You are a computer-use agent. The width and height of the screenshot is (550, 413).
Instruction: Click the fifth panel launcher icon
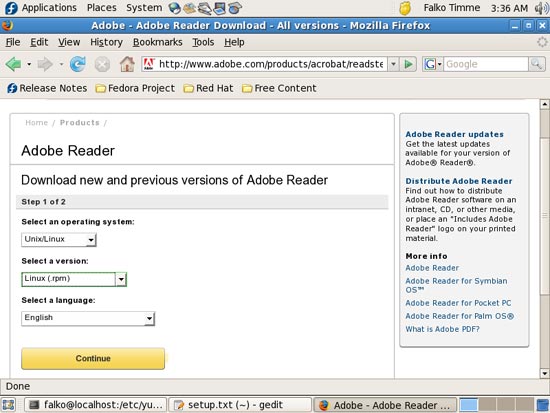pyautogui.click(x=235, y=8)
